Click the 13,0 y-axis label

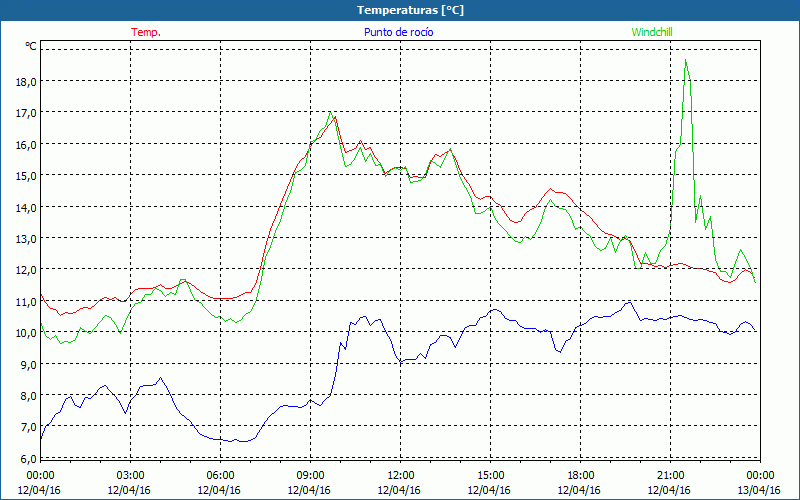(26, 238)
